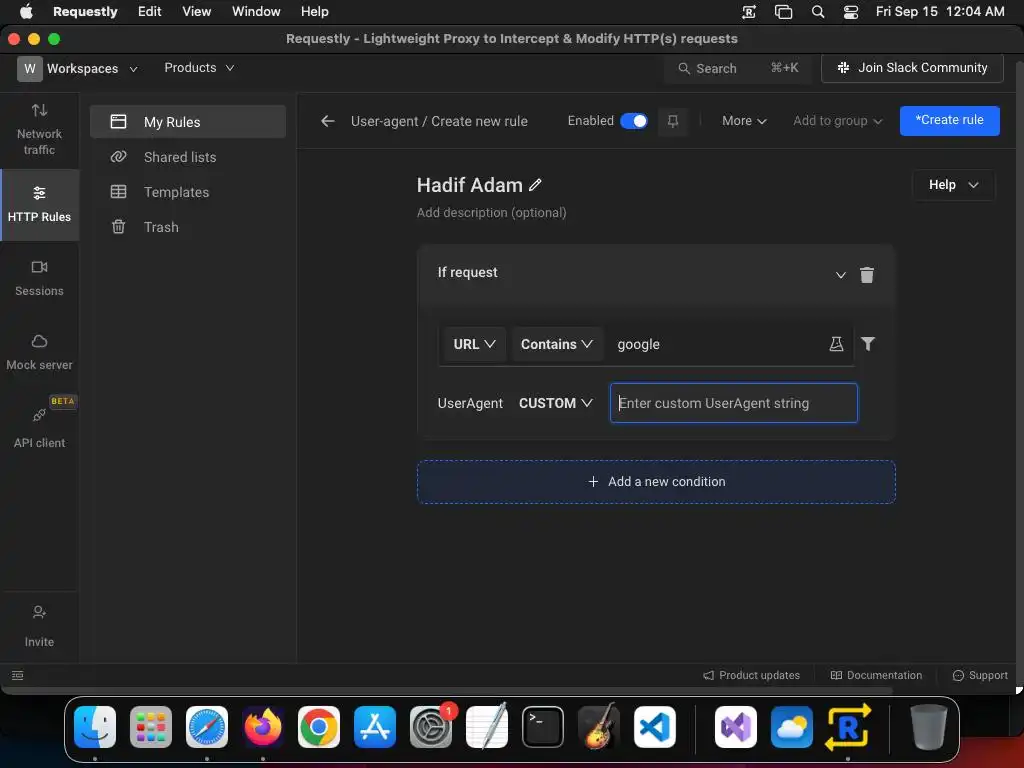Expand the More menu
1024x768 pixels.
click(744, 121)
